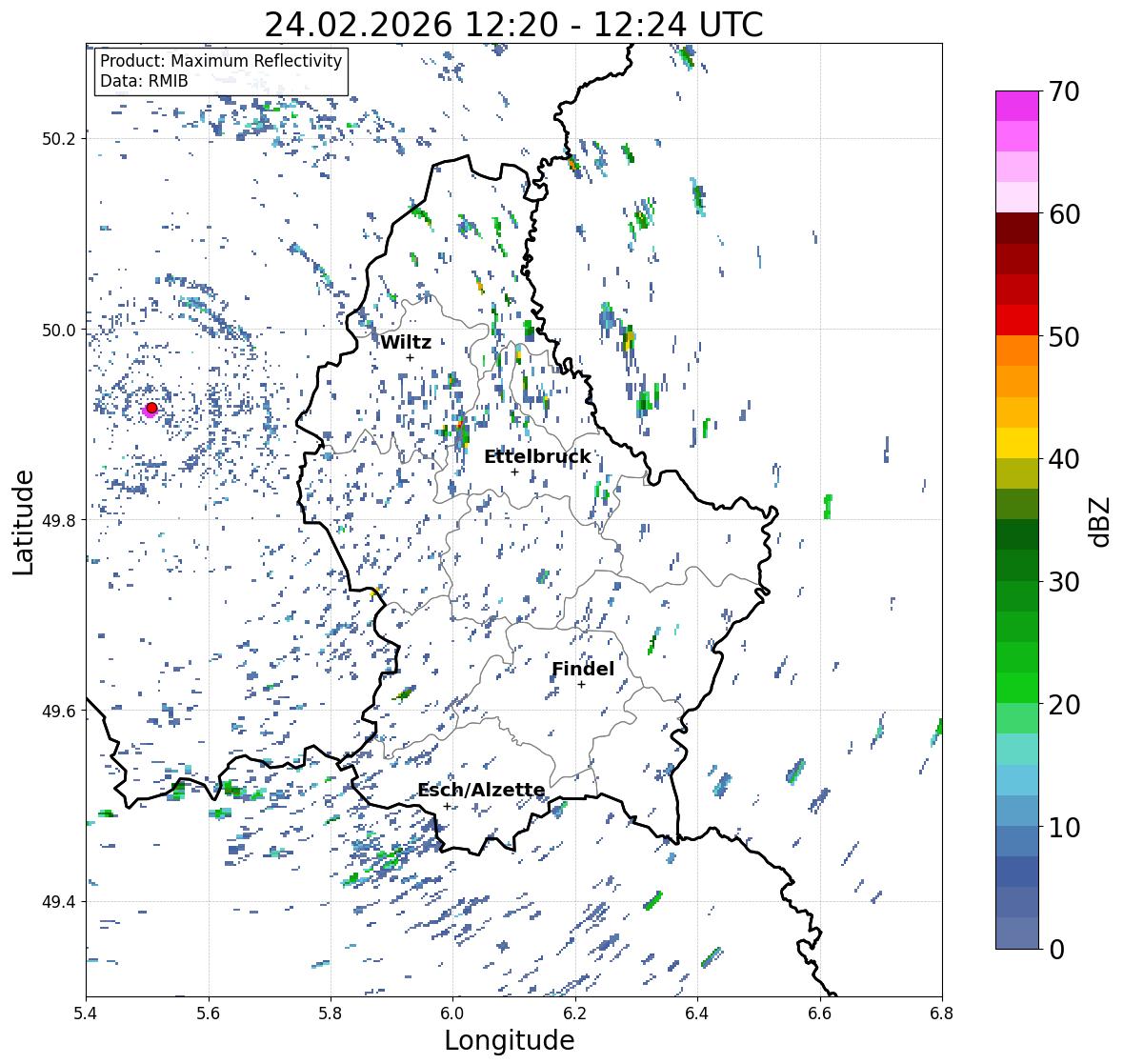The image size is (1123, 1064).
Task: Click the Wiltz city label
Action: point(406,342)
